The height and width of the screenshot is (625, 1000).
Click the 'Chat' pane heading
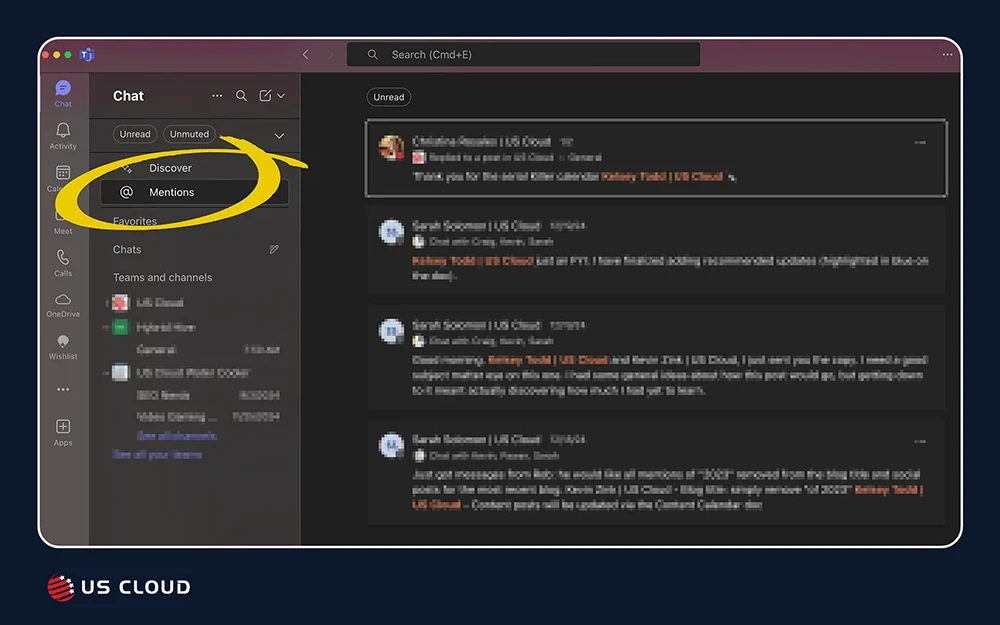click(x=128, y=96)
